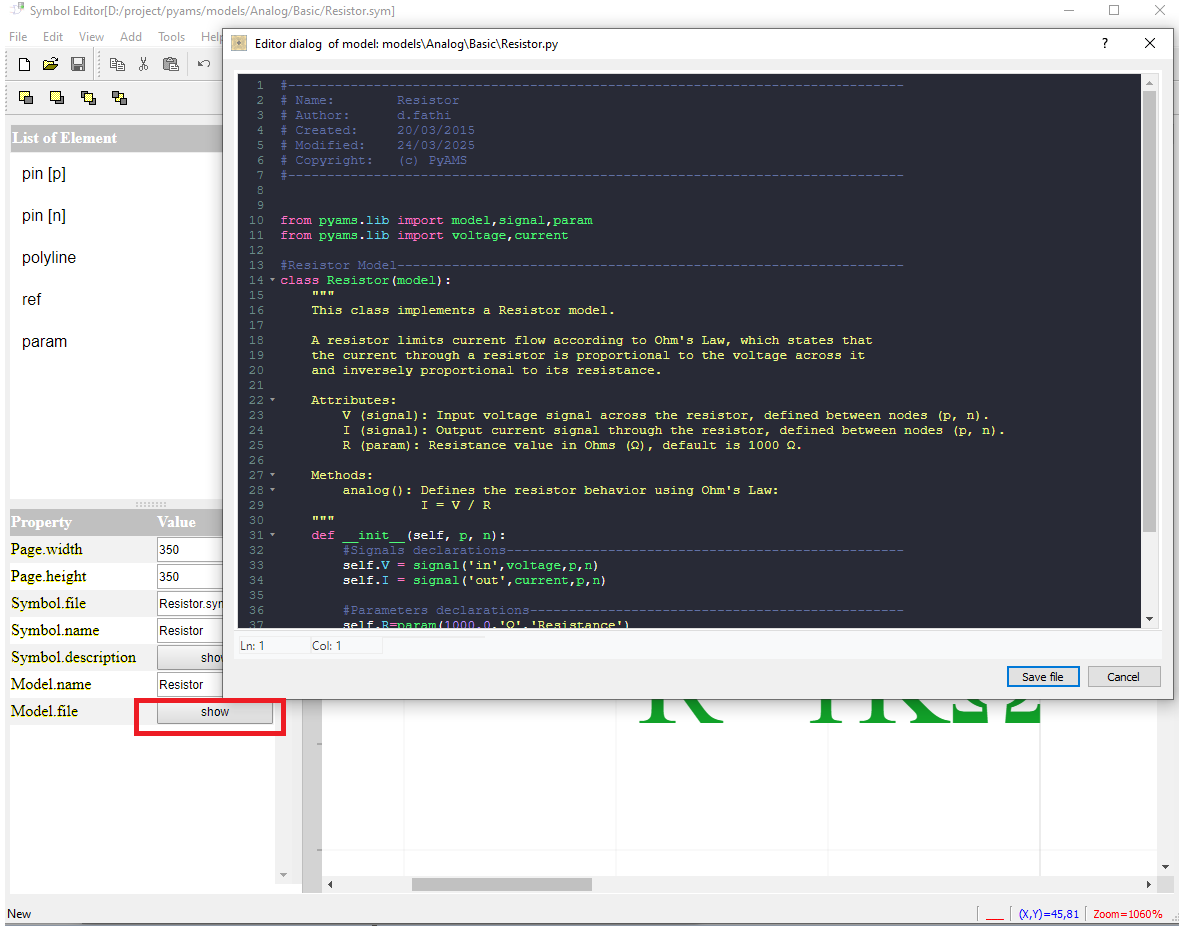Cut the selection using the scissors icon
Screen dimensions: 1179x926
click(144, 65)
